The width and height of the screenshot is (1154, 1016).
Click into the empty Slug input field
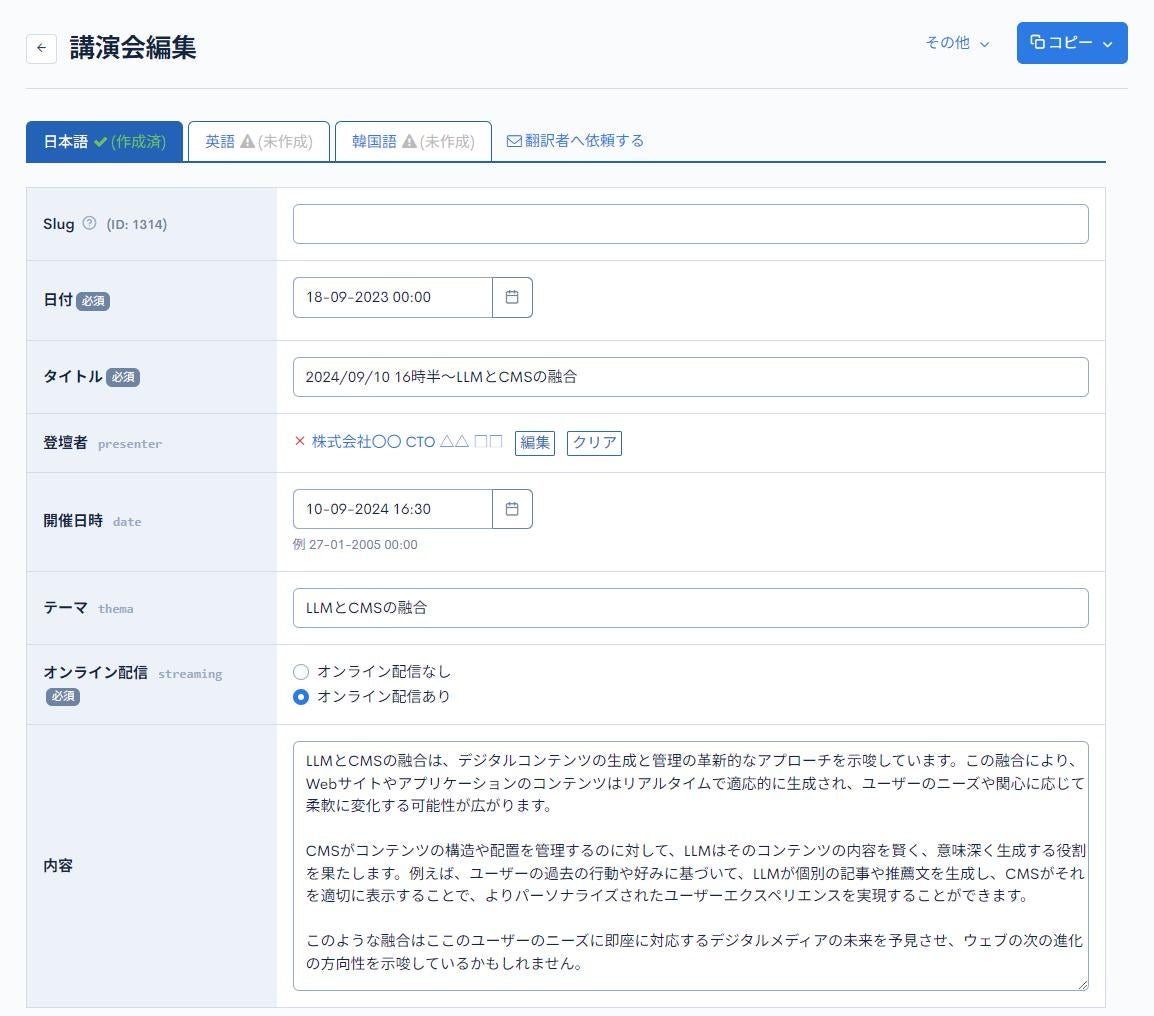(690, 224)
